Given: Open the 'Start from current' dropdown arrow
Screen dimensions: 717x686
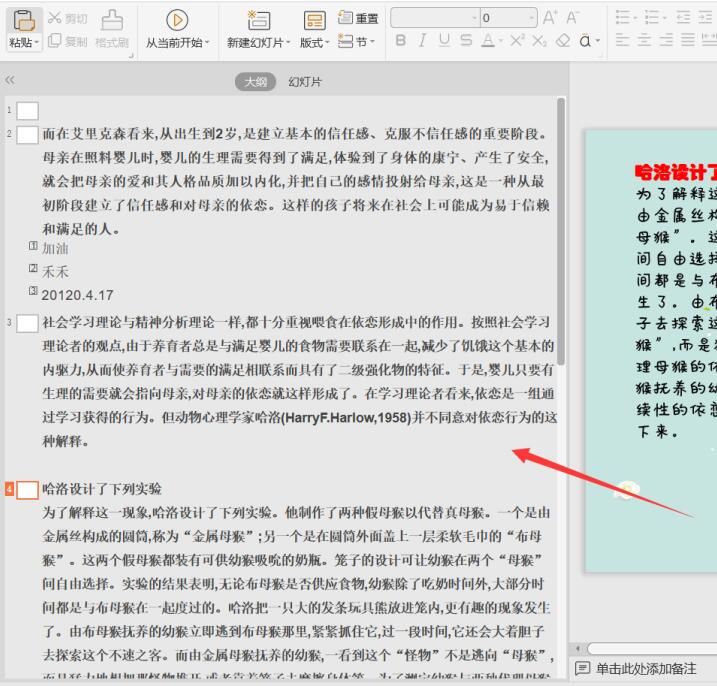Looking at the screenshot, I should pyautogui.click(x=207, y=43).
